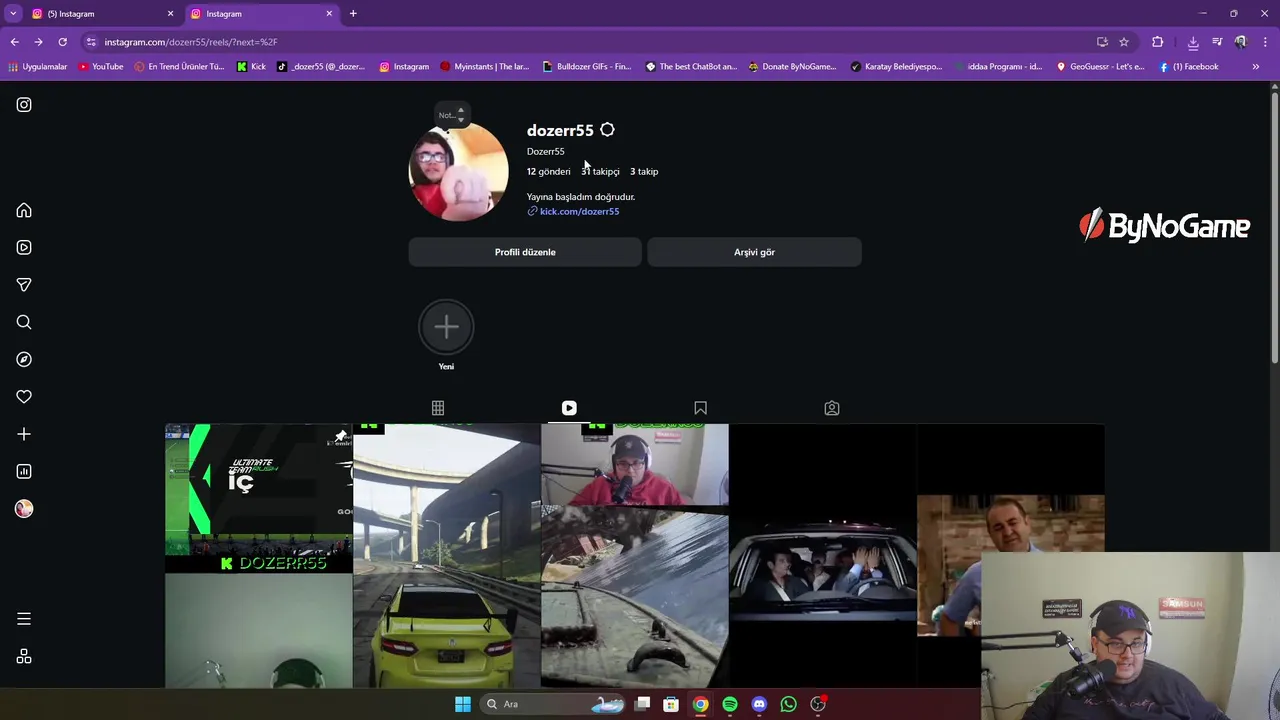This screenshot has height=720, width=1280.
Task: Open the 31 takipçi followers list
Action: (x=600, y=172)
